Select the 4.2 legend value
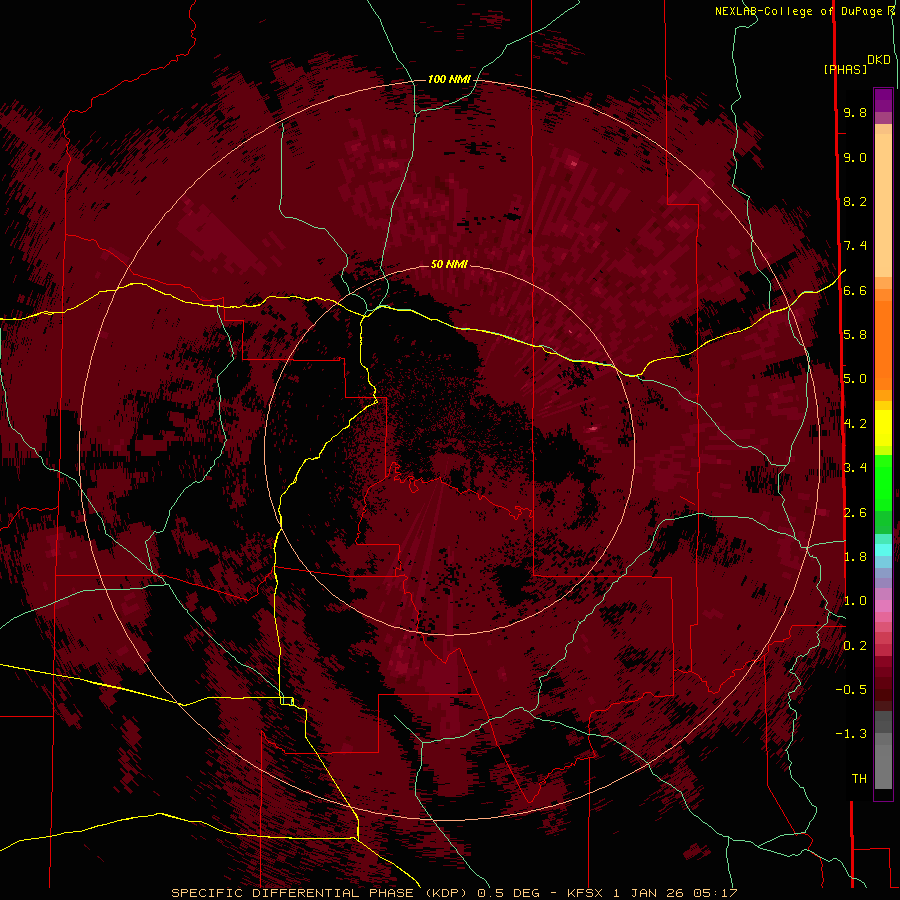Image resolution: width=900 pixels, height=900 pixels. (855, 424)
